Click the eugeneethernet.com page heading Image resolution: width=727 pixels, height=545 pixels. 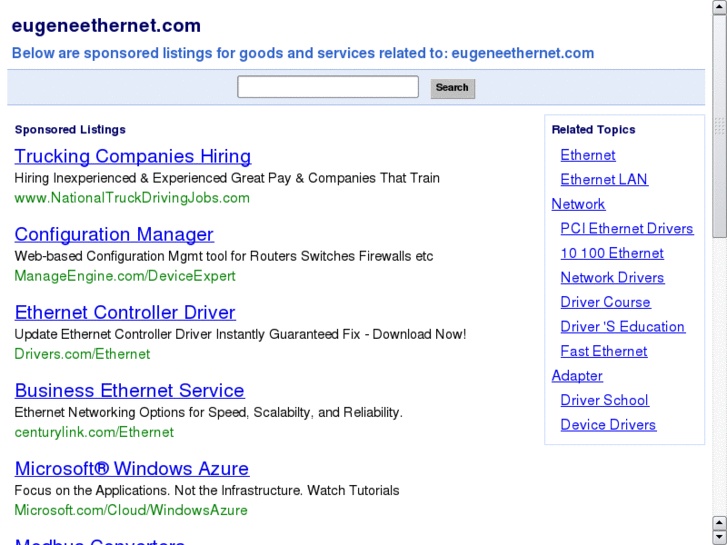(106, 26)
